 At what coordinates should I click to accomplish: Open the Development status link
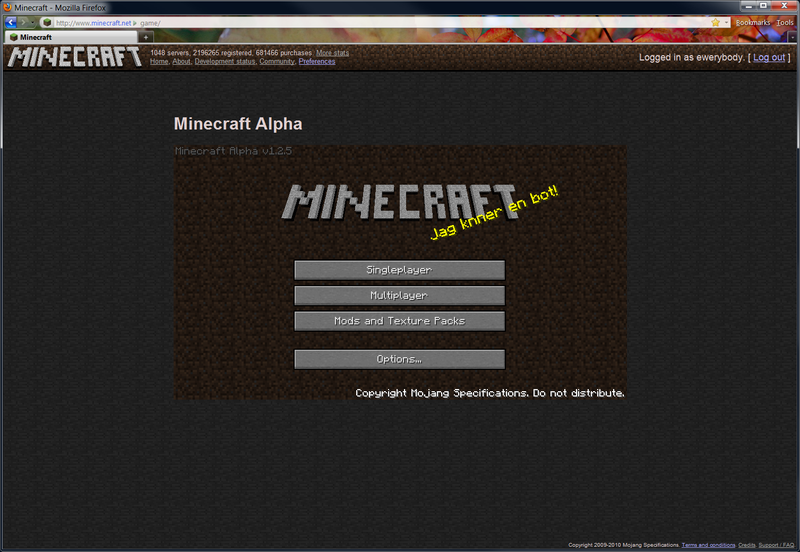tap(224, 62)
